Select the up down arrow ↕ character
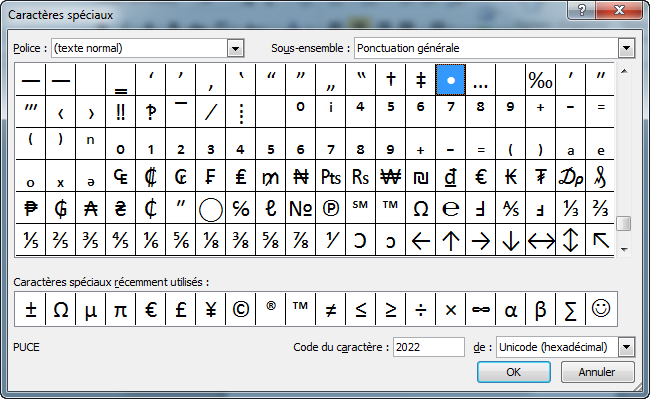 (x=570, y=240)
